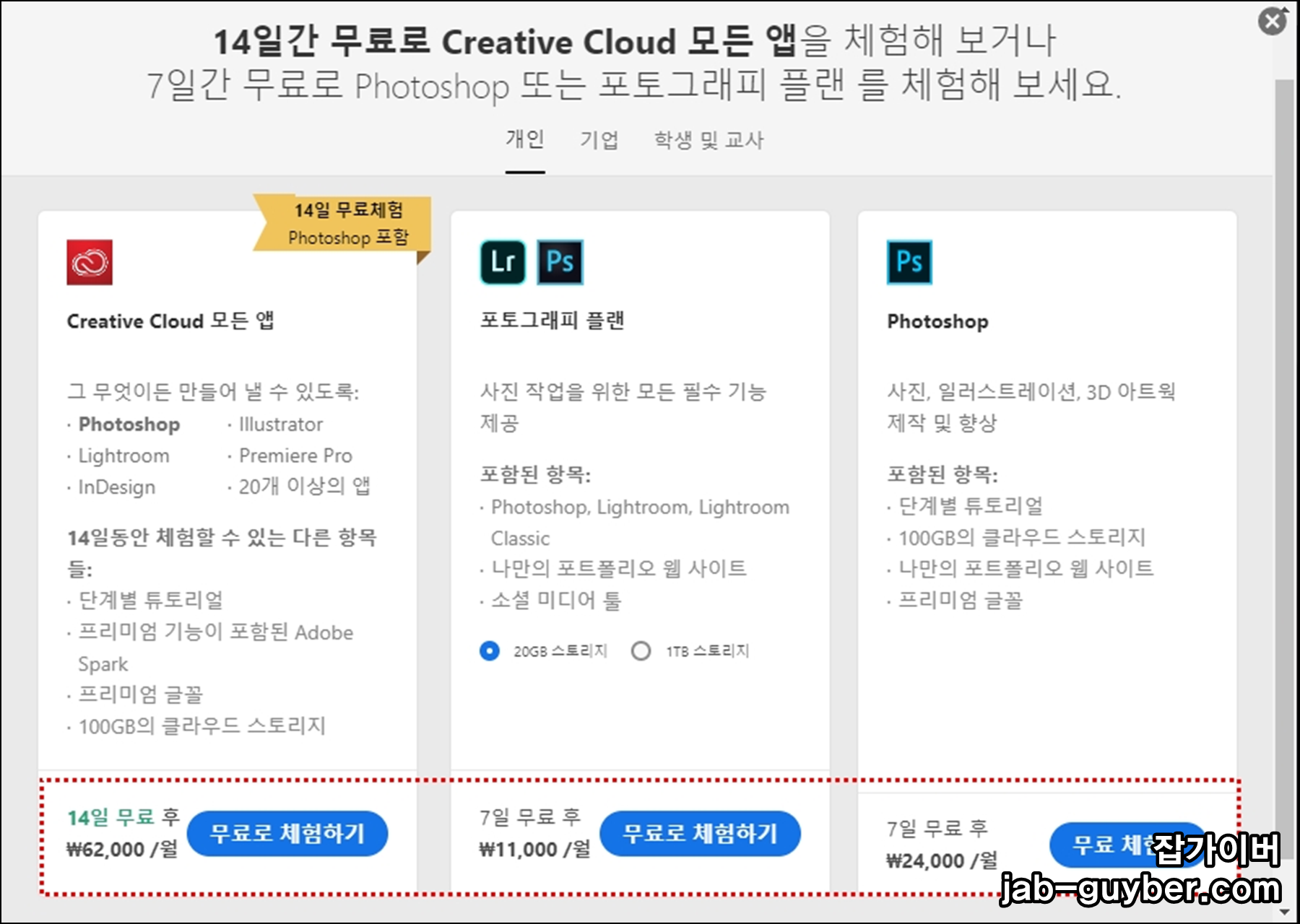
Task: Click the ₩11,000 /월 price
Action: (x=534, y=850)
